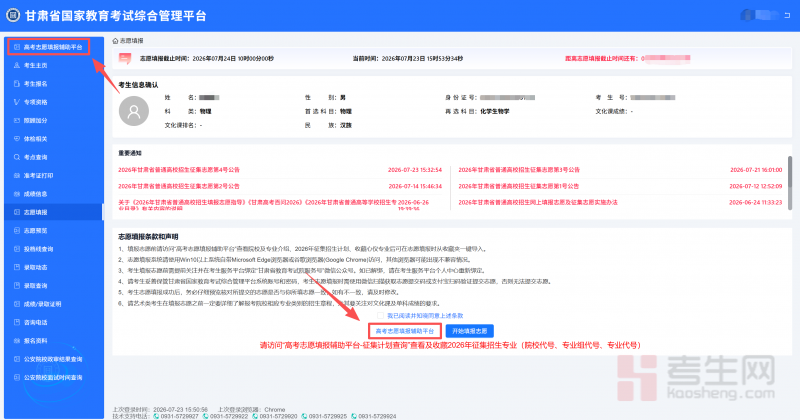Click the blue 开始填报志愿 button
The width and height of the screenshot is (800, 420).
click(469, 331)
